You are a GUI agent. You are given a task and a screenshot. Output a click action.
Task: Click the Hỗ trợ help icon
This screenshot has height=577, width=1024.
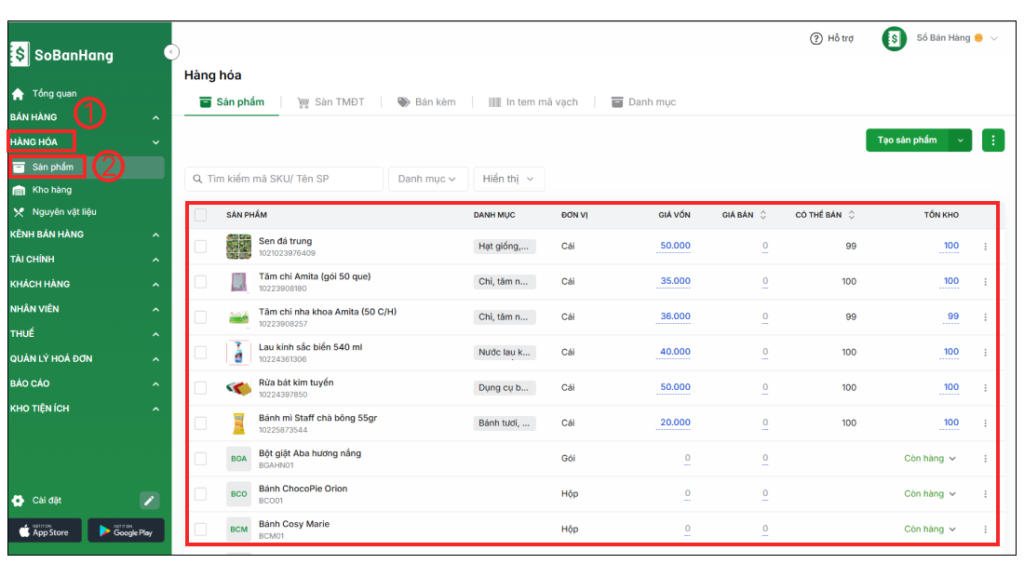[816, 38]
